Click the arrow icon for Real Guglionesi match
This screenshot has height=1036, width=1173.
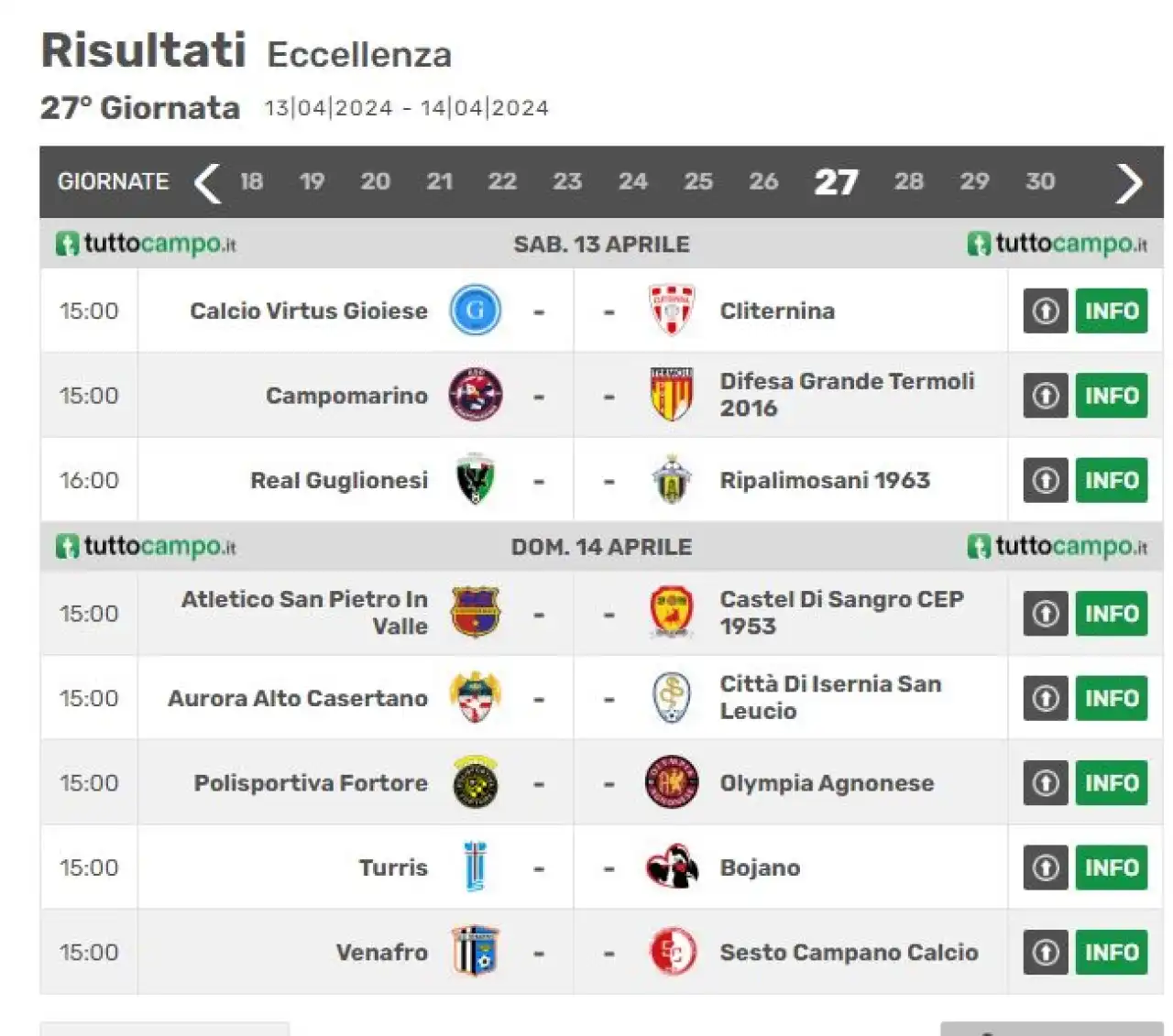1046,480
